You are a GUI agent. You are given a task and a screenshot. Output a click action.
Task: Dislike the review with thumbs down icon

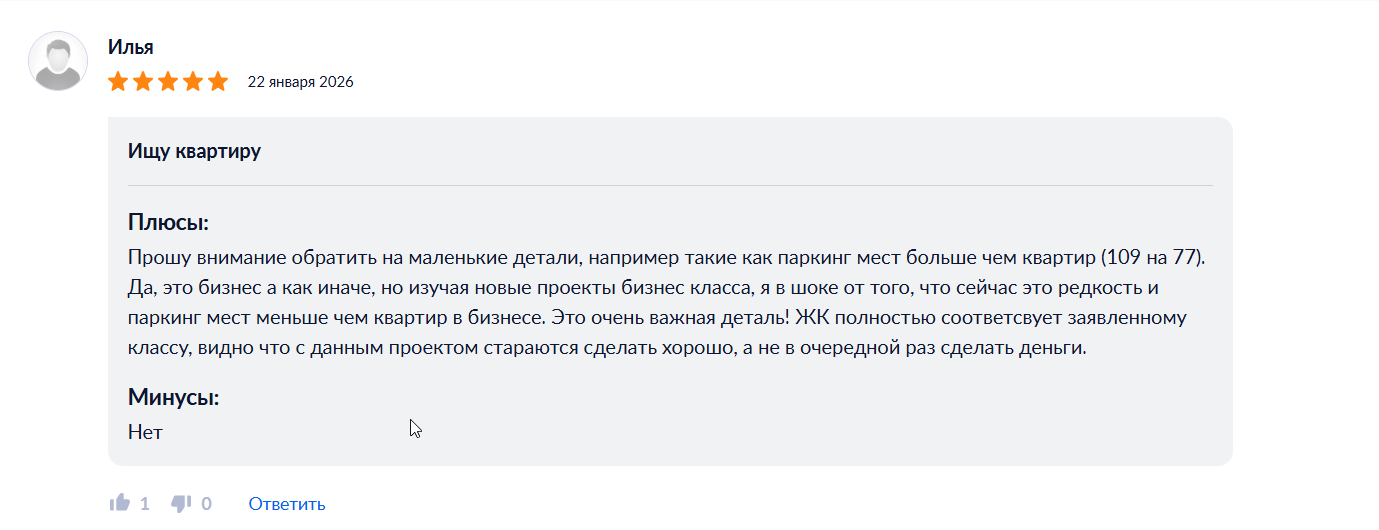pos(181,503)
